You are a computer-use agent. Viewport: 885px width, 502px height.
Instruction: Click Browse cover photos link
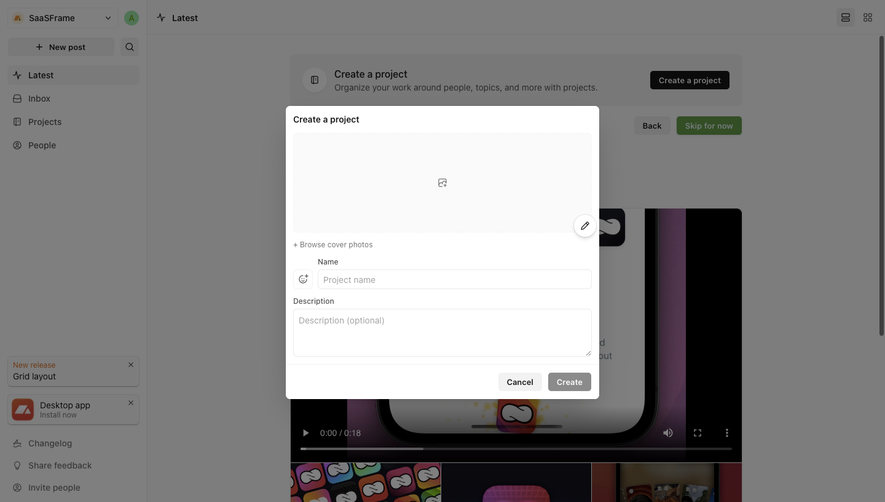(x=333, y=245)
